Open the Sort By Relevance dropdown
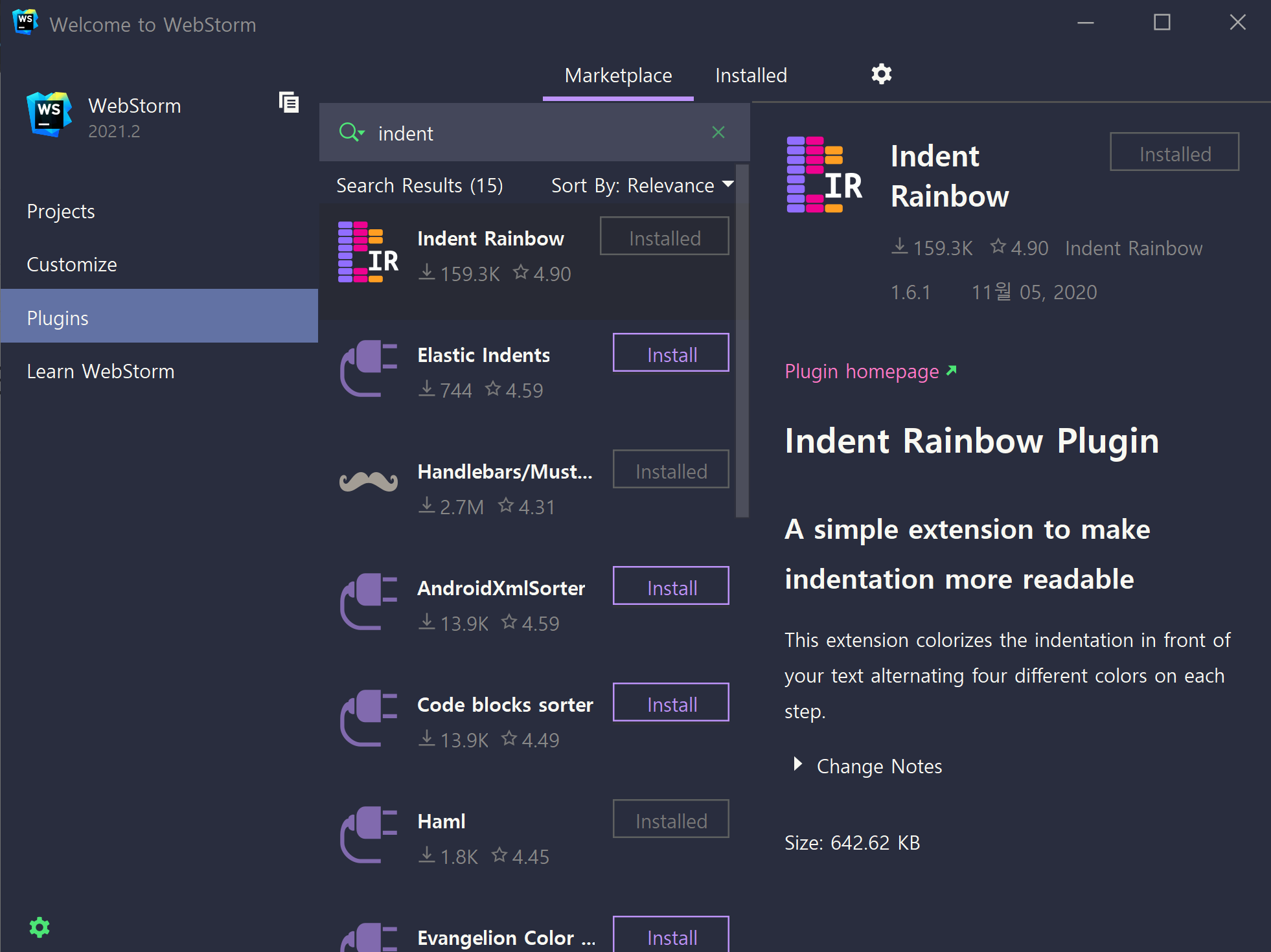Viewport: 1271px width, 952px height. (642, 186)
